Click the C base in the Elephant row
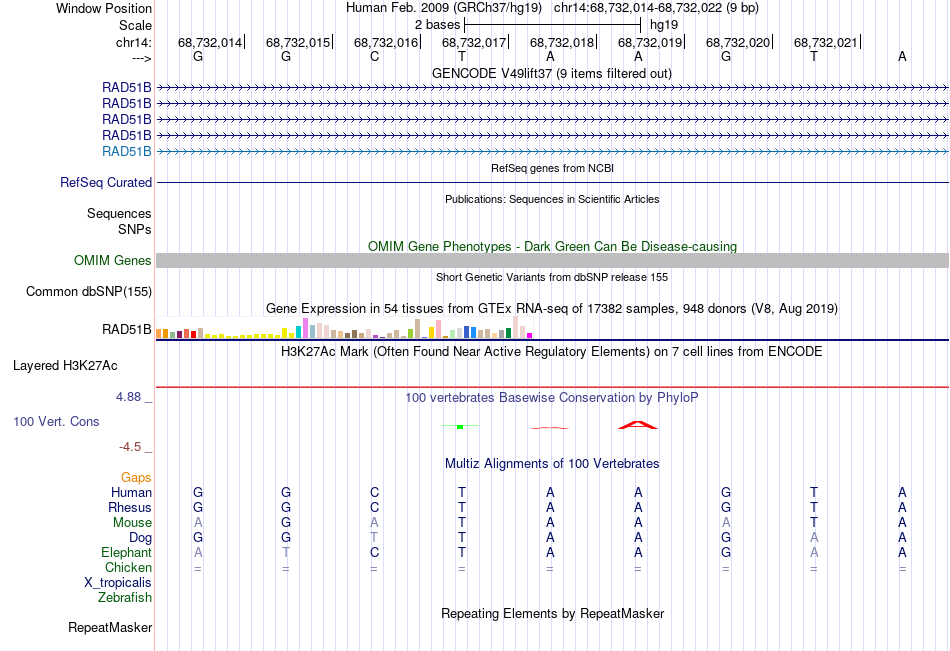Viewport: 950px width, 651px height. tap(374, 553)
